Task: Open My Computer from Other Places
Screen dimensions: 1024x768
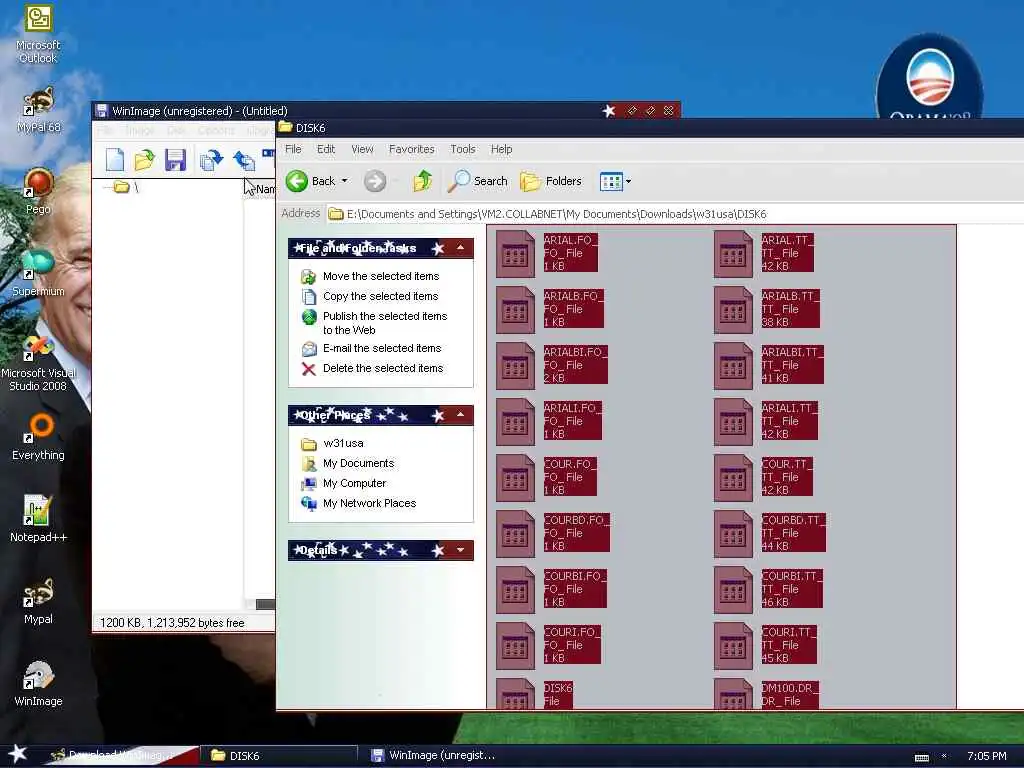Action: pos(355,483)
